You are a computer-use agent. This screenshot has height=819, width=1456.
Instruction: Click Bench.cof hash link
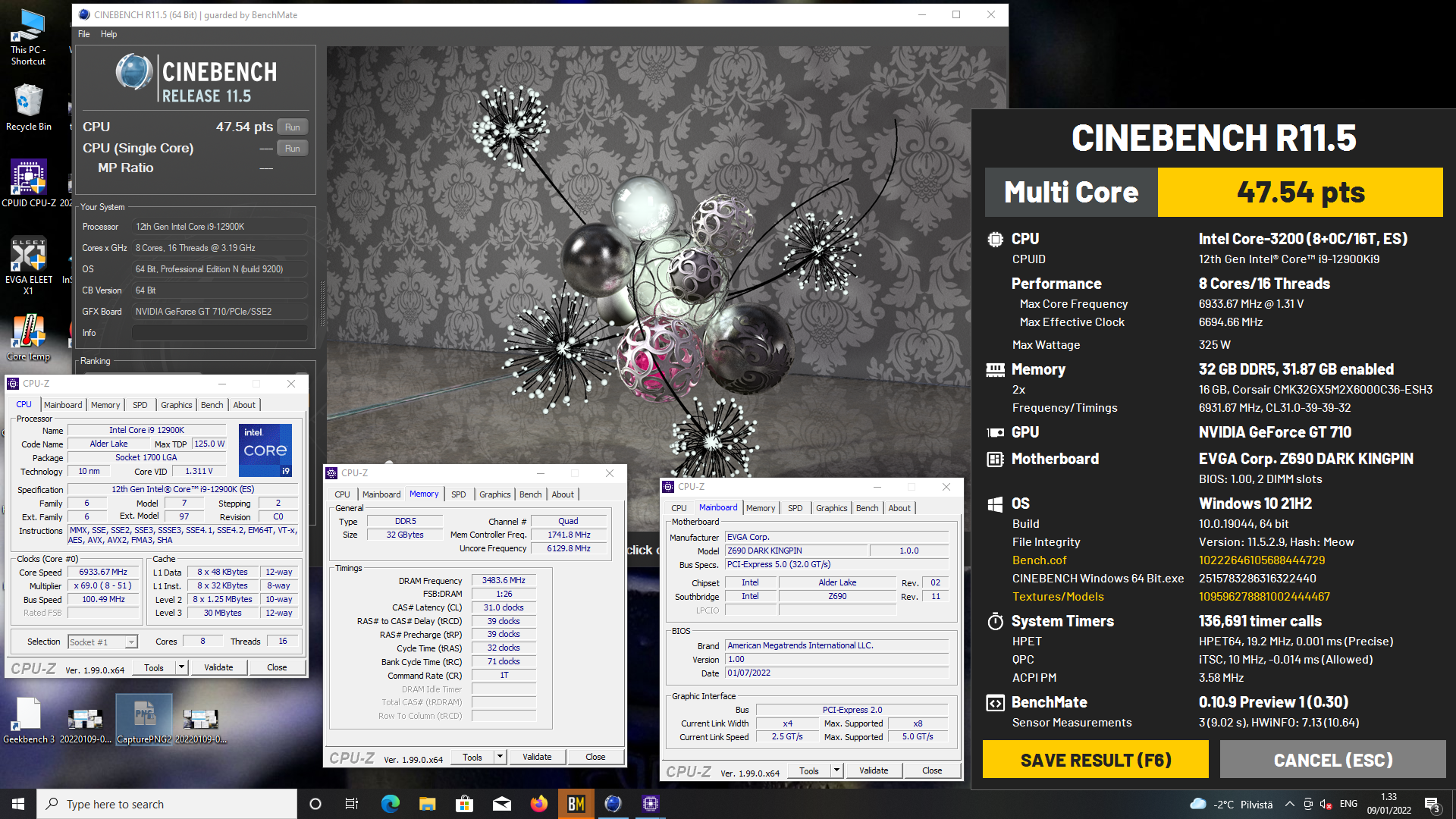coord(1262,560)
